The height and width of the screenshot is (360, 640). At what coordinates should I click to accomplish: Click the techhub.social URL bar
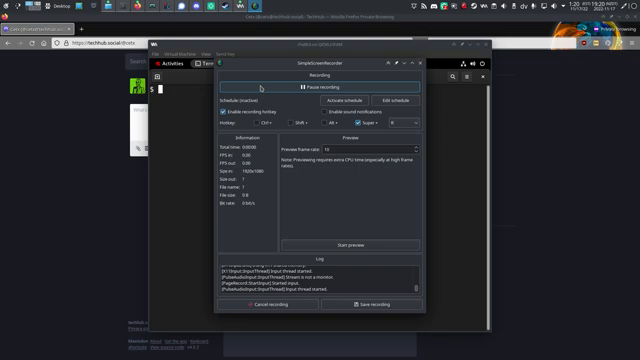[x=104, y=43]
